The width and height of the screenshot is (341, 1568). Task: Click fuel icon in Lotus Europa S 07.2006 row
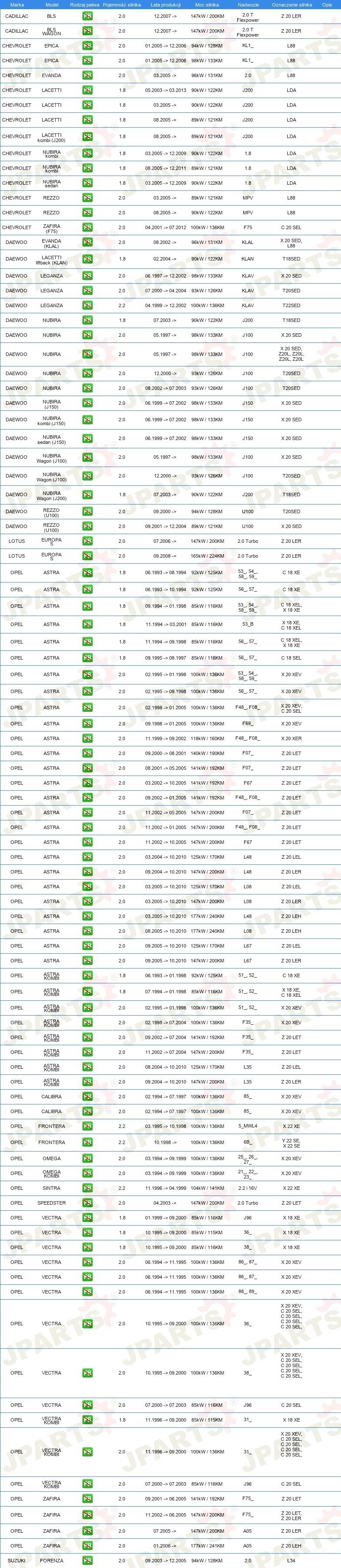pyautogui.click(x=88, y=541)
